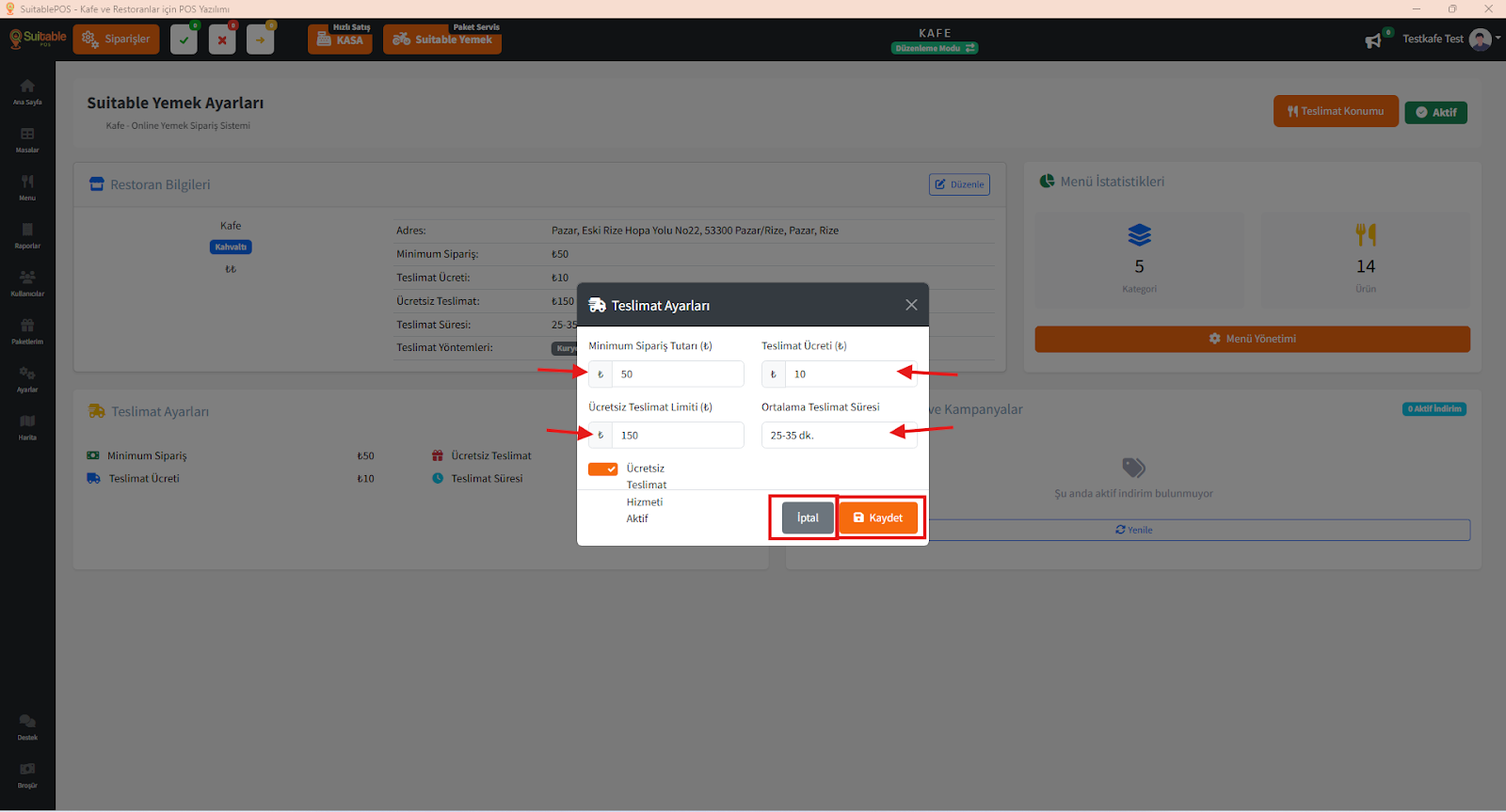Image resolution: width=1506 pixels, height=812 pixels.
Task: Click Teslimat Ücreti row in Teslimat Ayarları panel
Action: pos(231,478)
